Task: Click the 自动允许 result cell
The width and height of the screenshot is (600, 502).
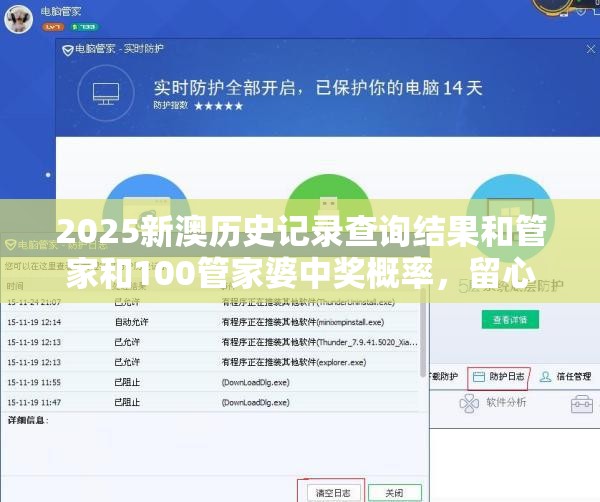Action: (131, 322)
